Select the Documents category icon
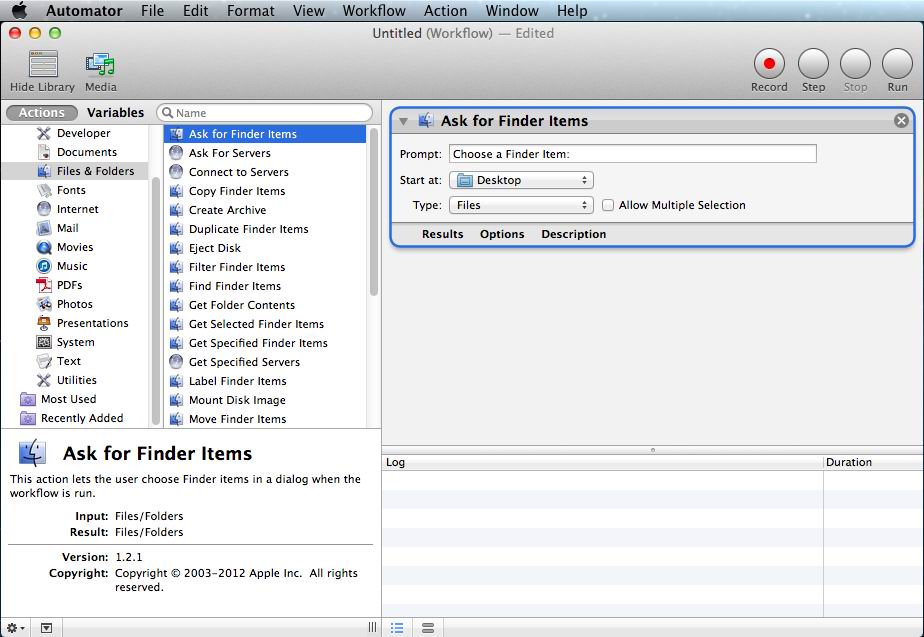The width and height of the screenshot is (924, 637). point(44,152)
